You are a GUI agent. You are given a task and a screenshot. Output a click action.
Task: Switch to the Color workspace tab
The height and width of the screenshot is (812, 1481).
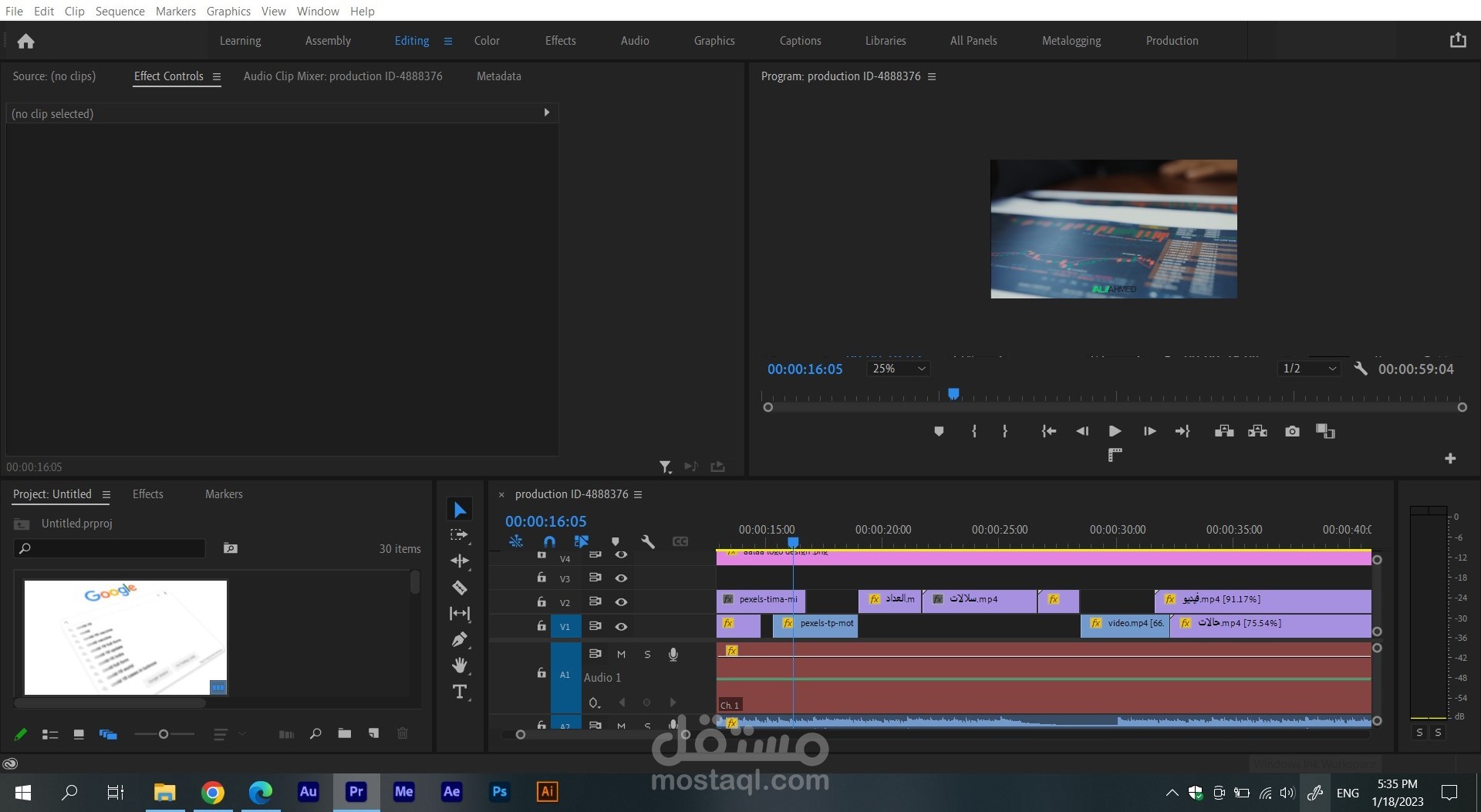pyautogui.click(x=487, y=41)
